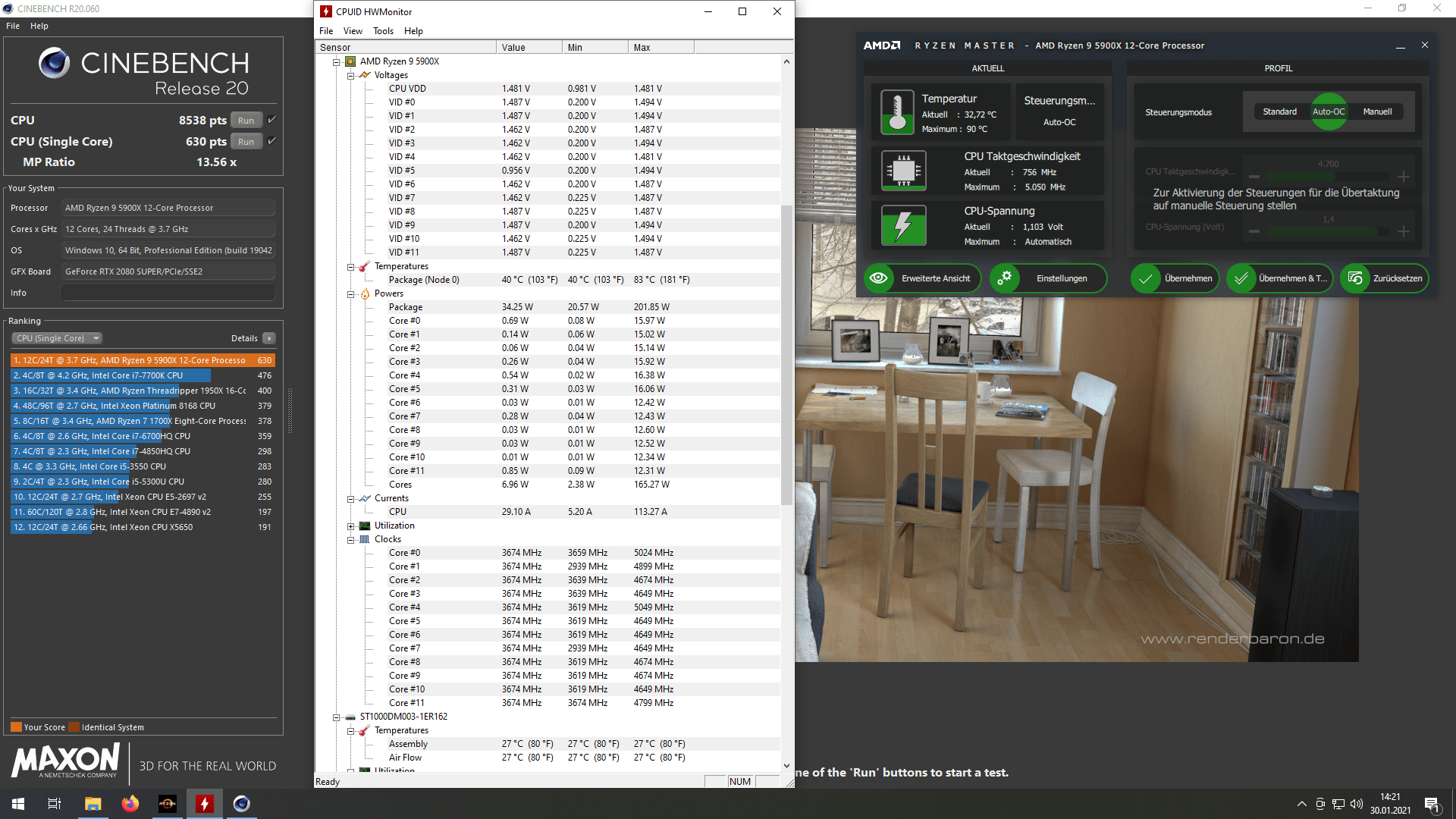1456x819 pixels.
Task: Toggle the checkbox next to CPU Single Core Run
Action: coord(271,141)
